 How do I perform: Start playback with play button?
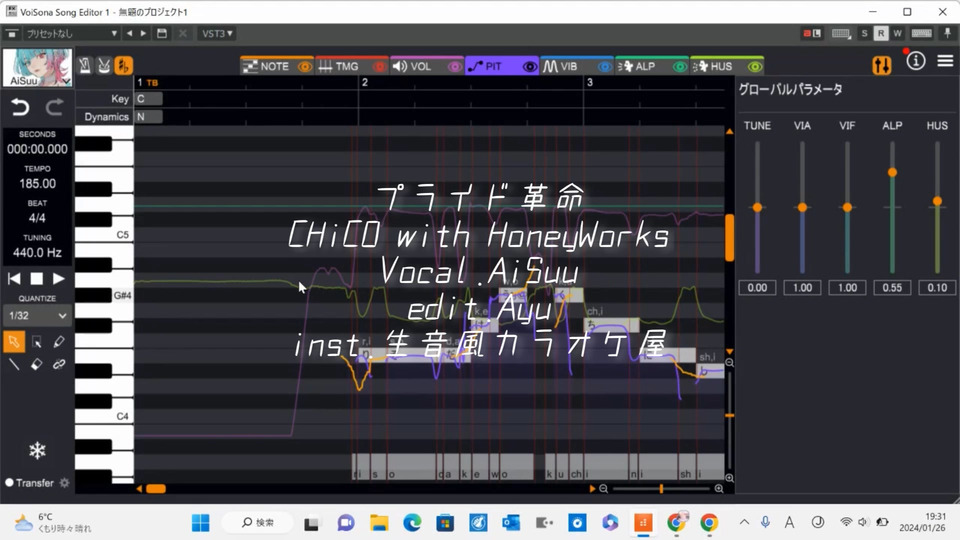click(x=59, y=279)
